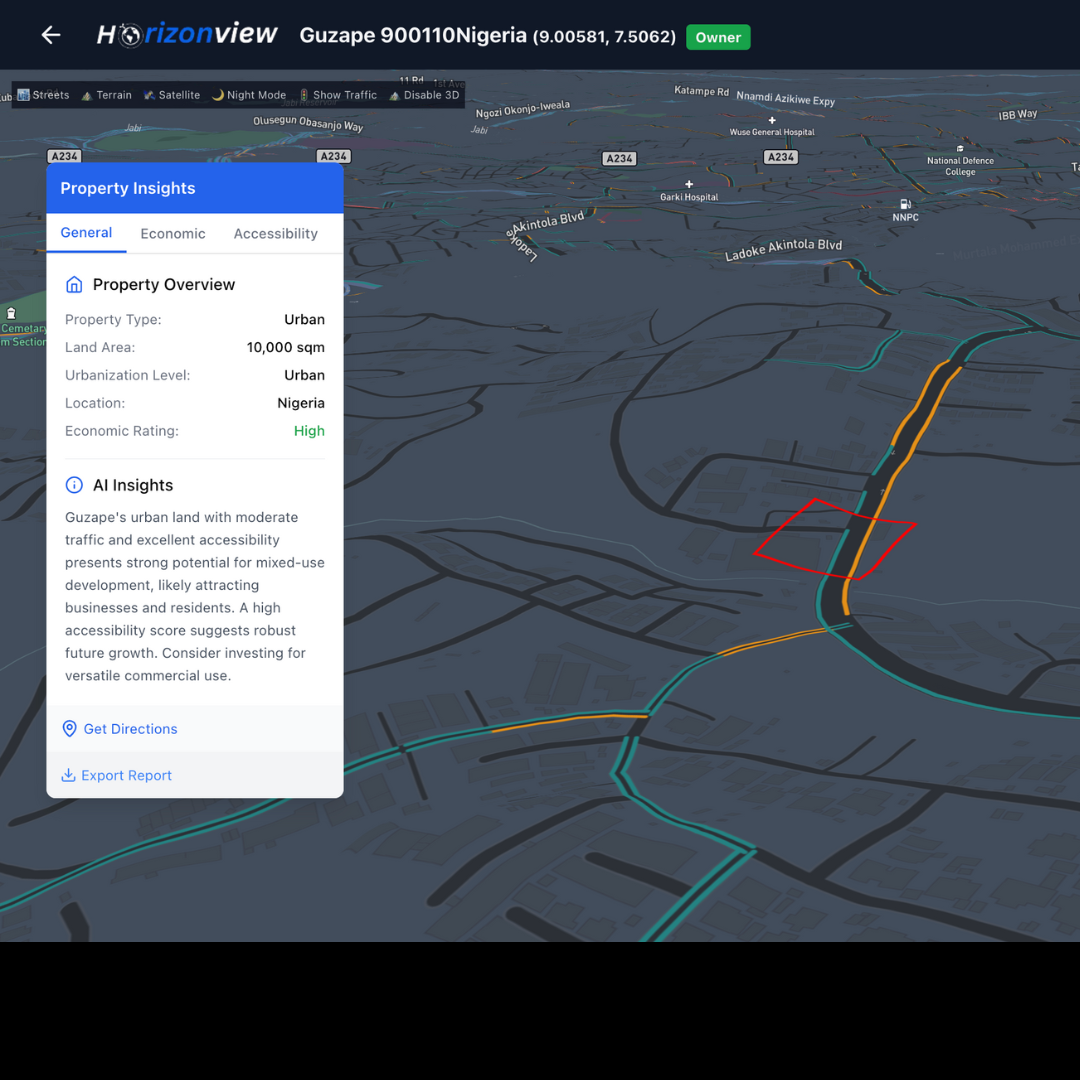The image size is (1080, 1080).
Task: Click the Property Insights panel header
Action: tap(195, 188)
